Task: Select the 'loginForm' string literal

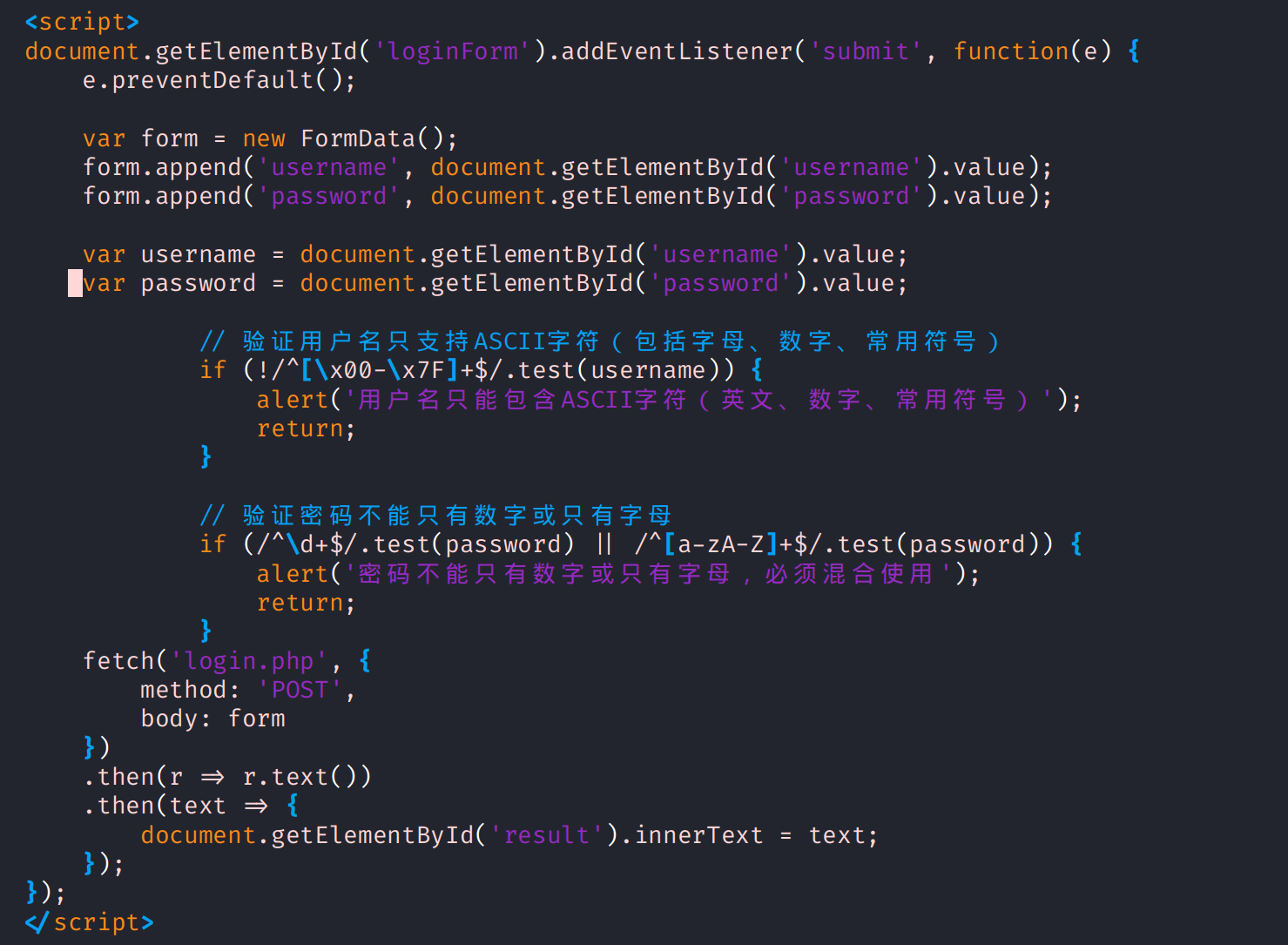Action: (453, 51)
